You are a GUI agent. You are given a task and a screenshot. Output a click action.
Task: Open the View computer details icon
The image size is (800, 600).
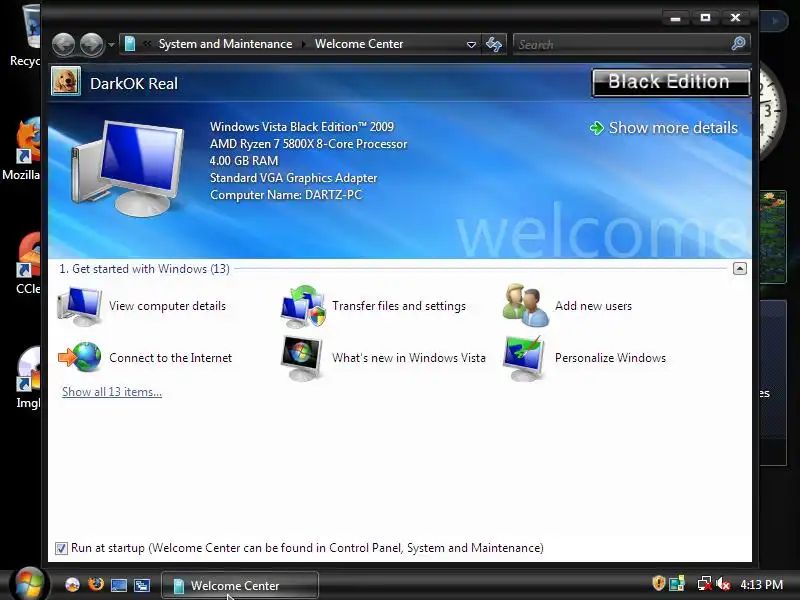pyautogui.click(x=80, y=306)
